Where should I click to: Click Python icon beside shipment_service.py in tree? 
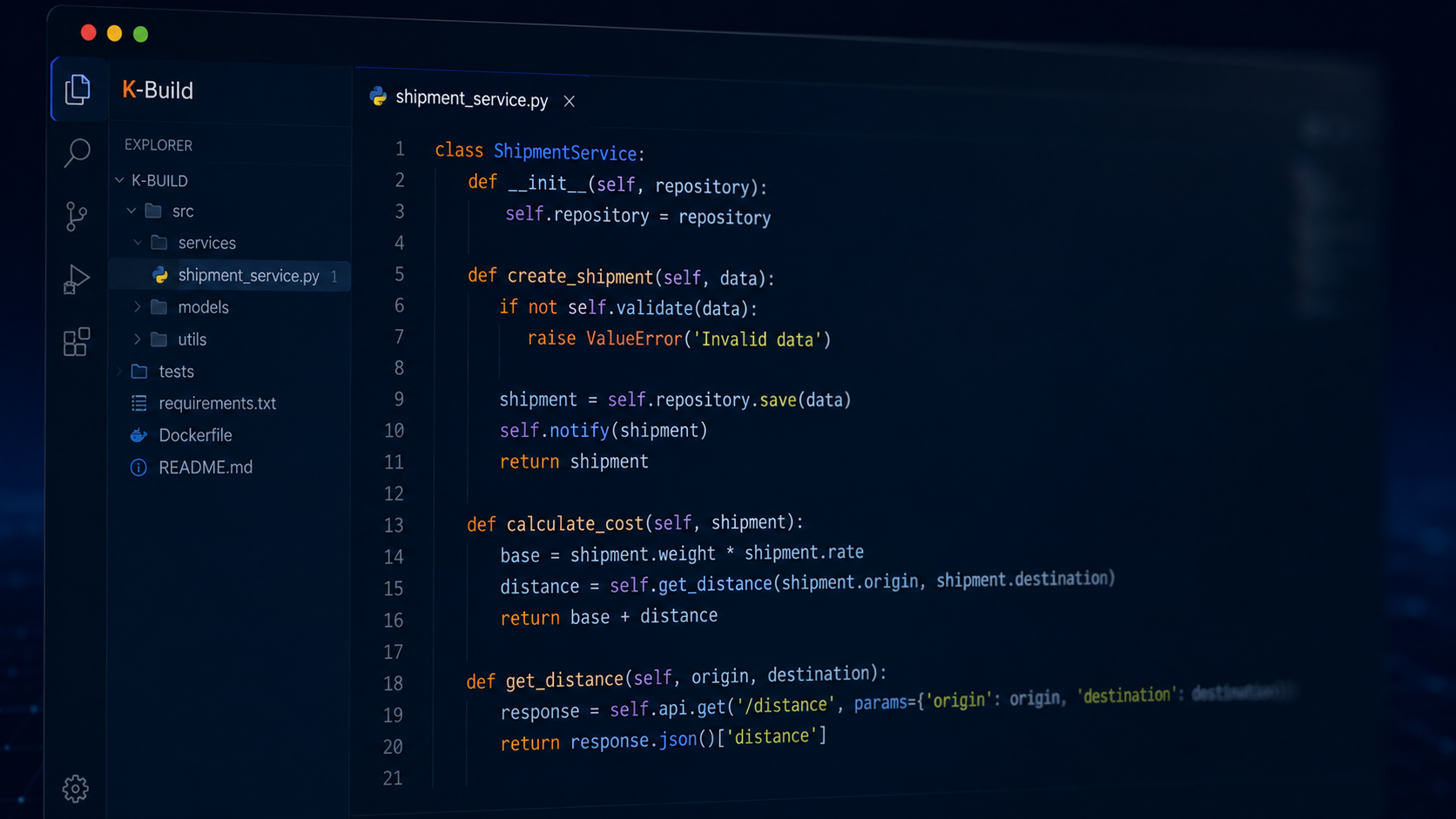point(160,275)
